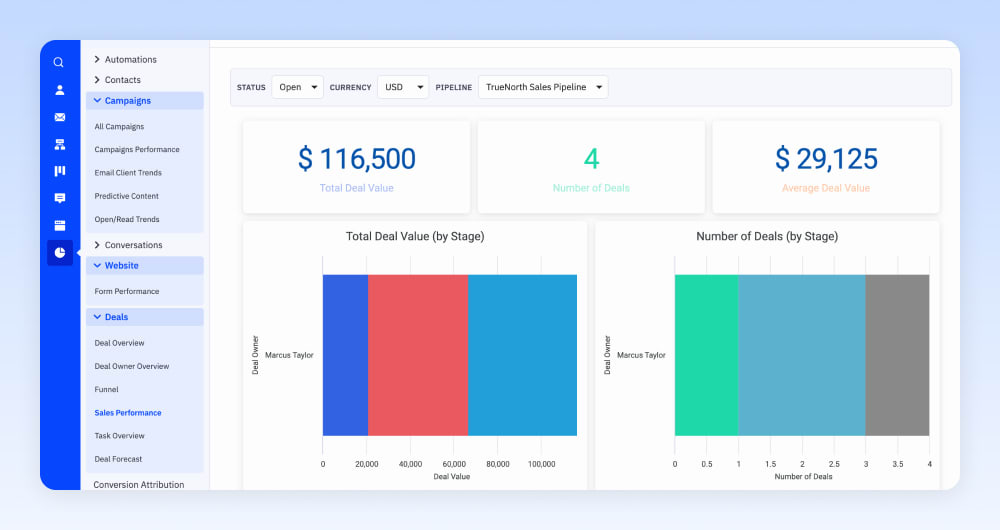Collapse the Website section
The image size is (1000, 530).
coord(145,265)
